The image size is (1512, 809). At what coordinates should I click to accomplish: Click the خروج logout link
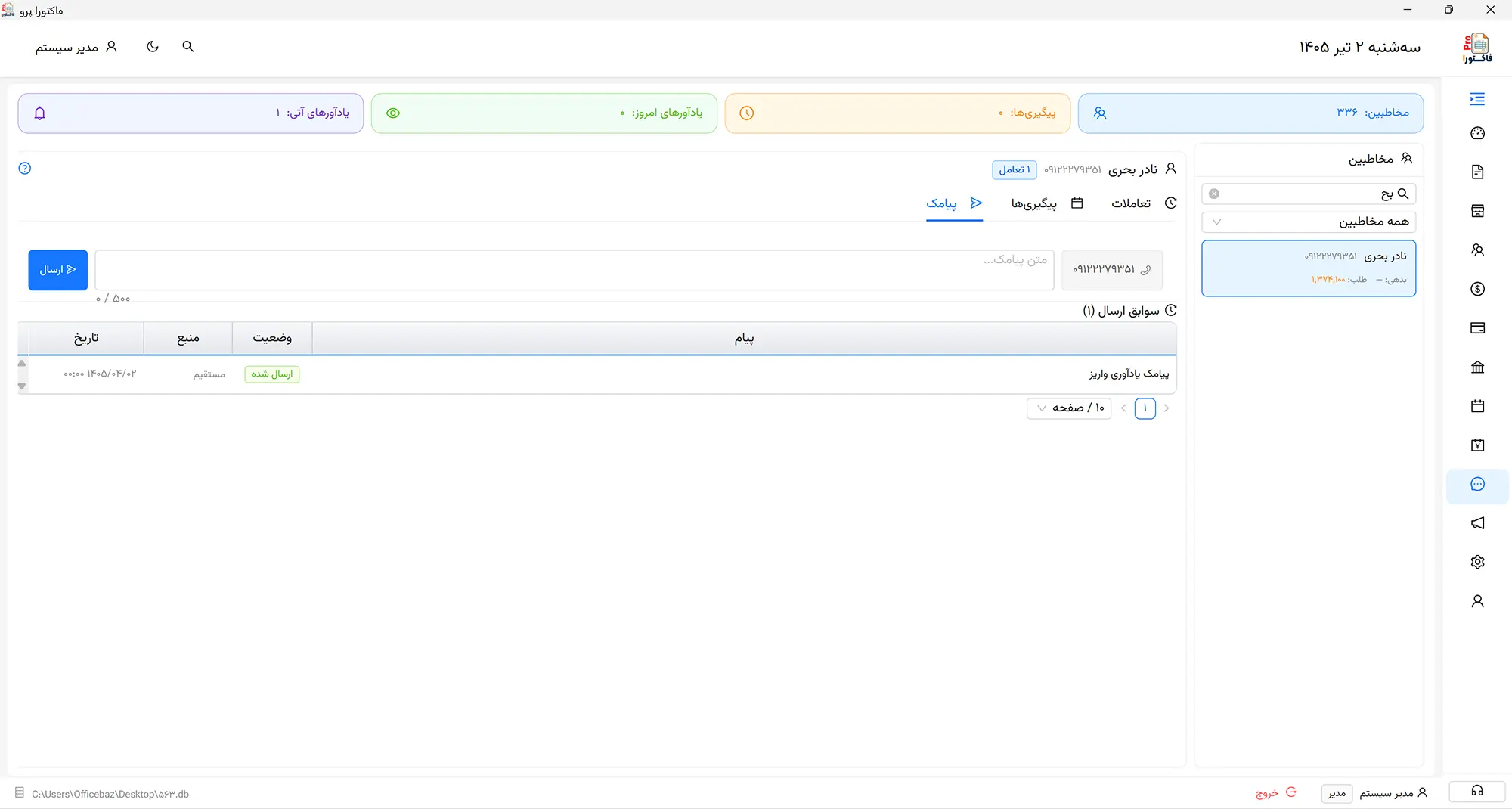(1275, 793)
